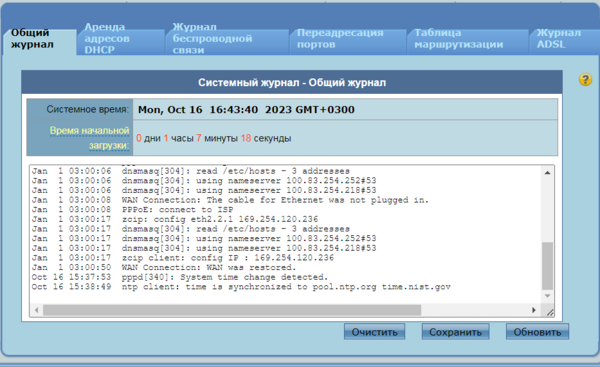Click the Обновить button
The height and width of the screenshot is (367, 600).
click(x=537, y=332)
